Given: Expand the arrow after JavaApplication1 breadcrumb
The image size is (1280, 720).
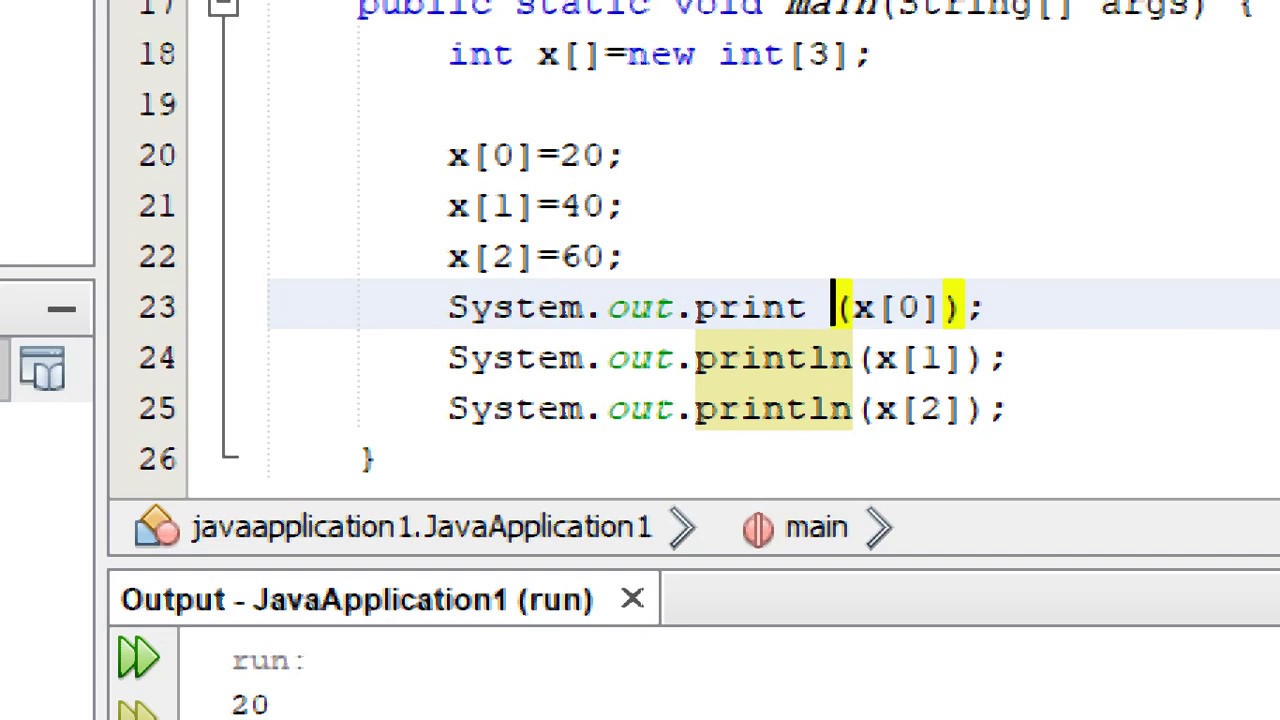Looking at the screenshot, I should (682, 528).
